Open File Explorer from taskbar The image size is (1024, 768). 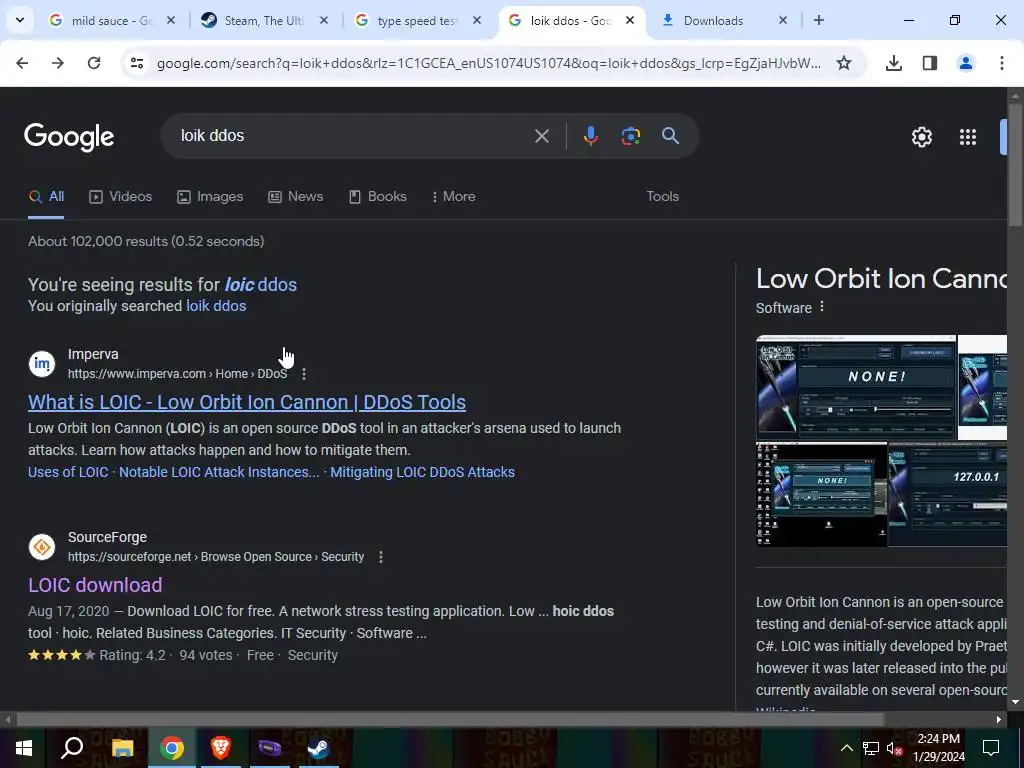[x=122, y=748]
